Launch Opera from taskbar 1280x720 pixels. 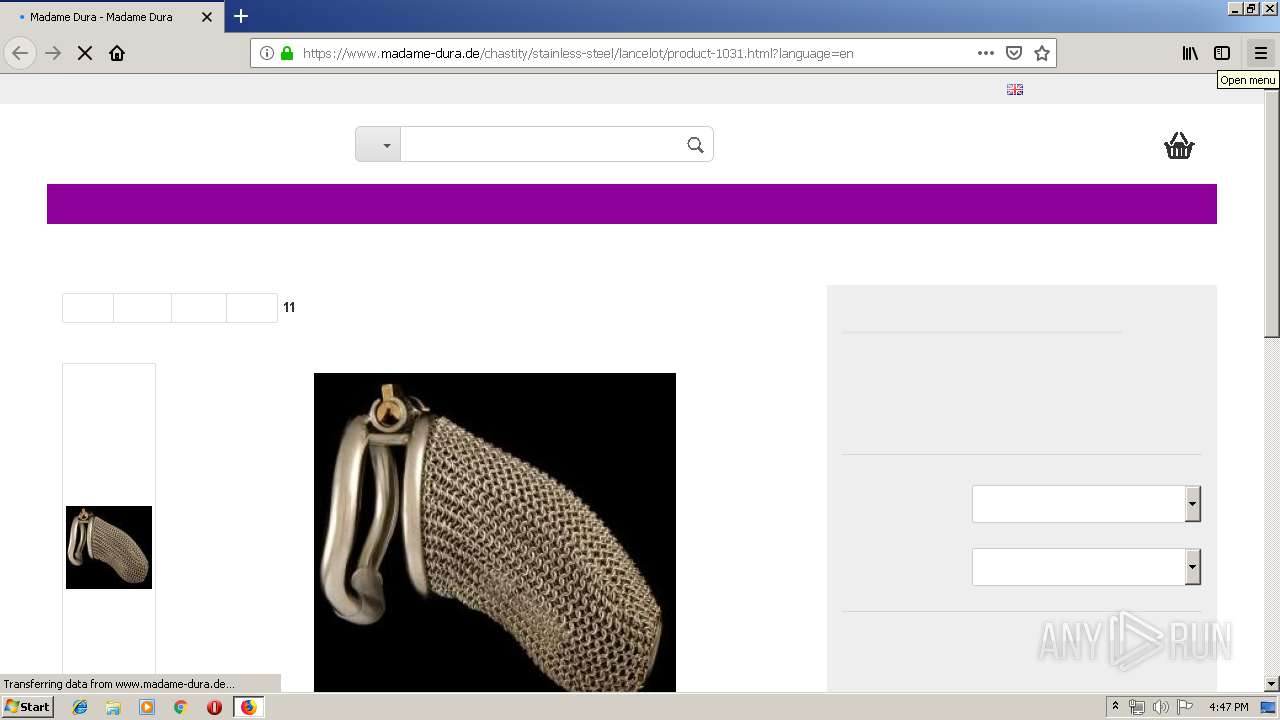click(x=214, y=707)
